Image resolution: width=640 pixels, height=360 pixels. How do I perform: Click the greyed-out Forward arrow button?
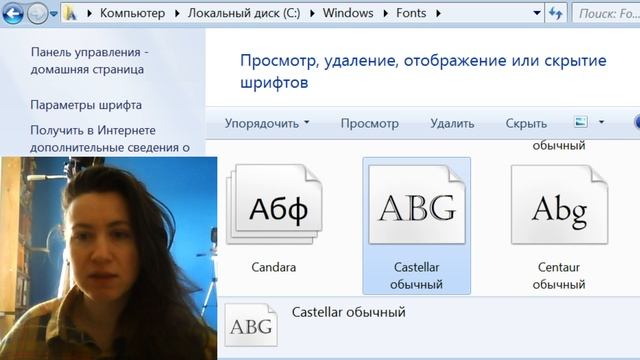[x=37, y=13]
